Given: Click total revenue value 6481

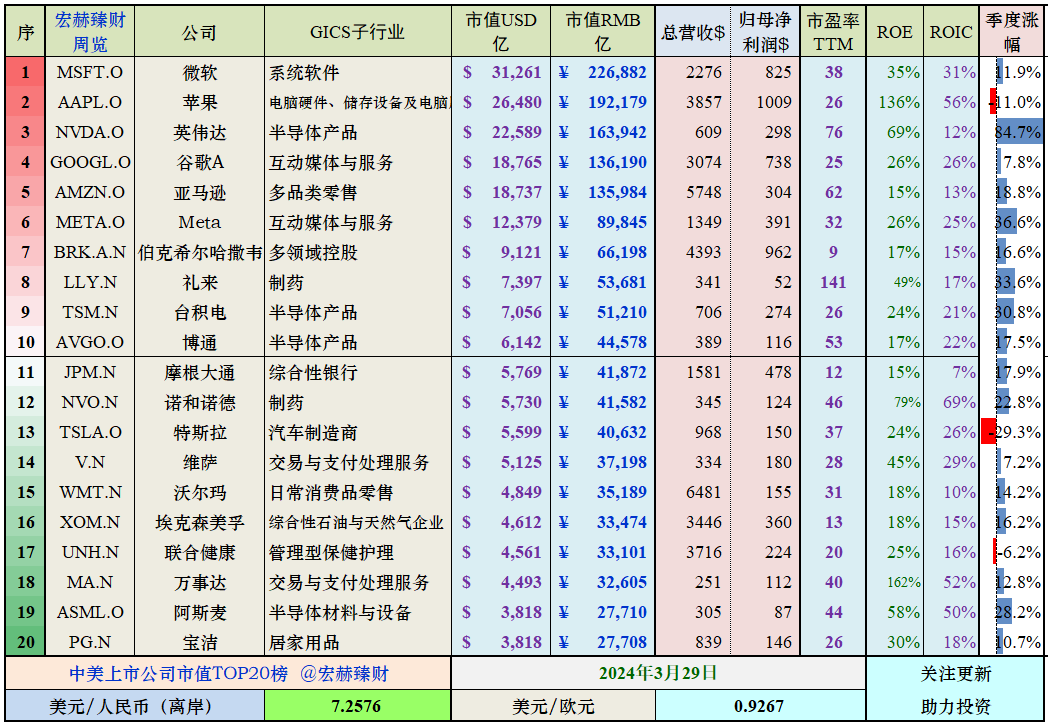Looking at the screenshot, I should 704,492.
